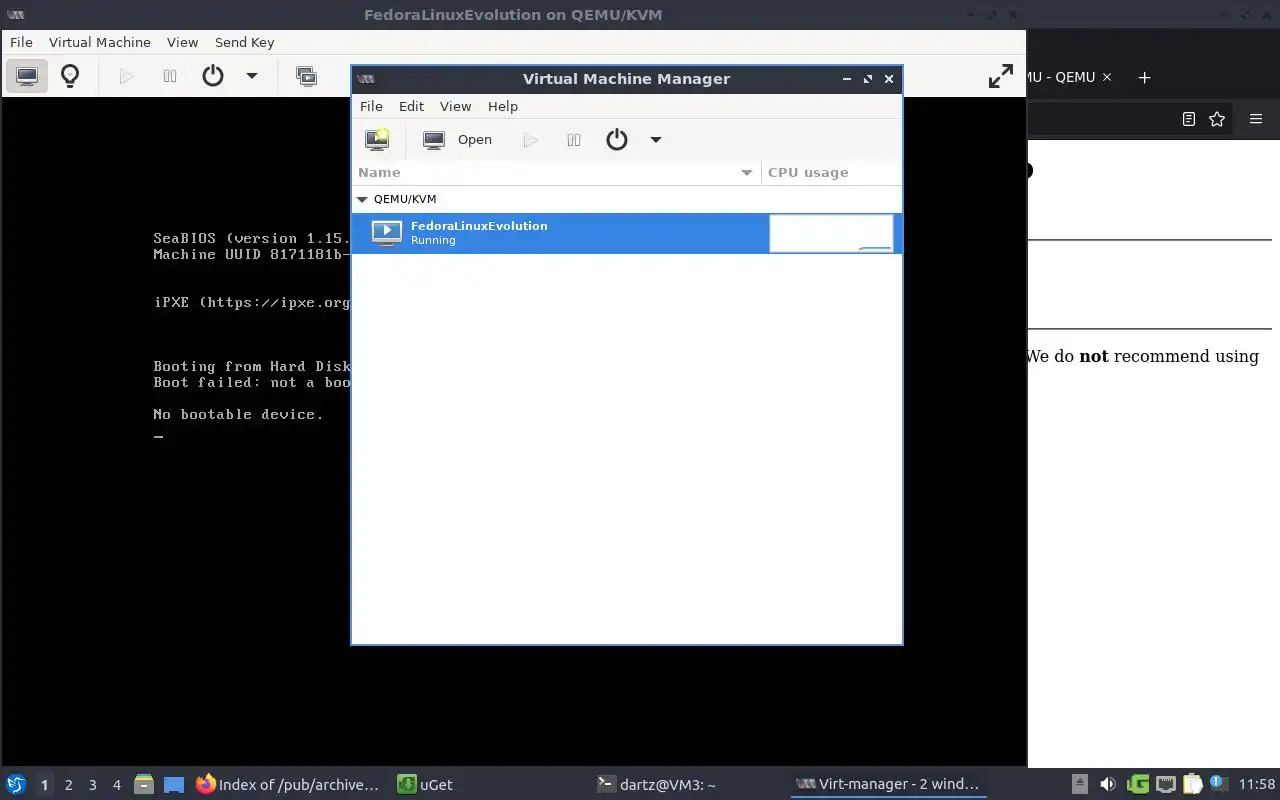Click the 11:58 clock in the taskbar

pos(1257,785)
